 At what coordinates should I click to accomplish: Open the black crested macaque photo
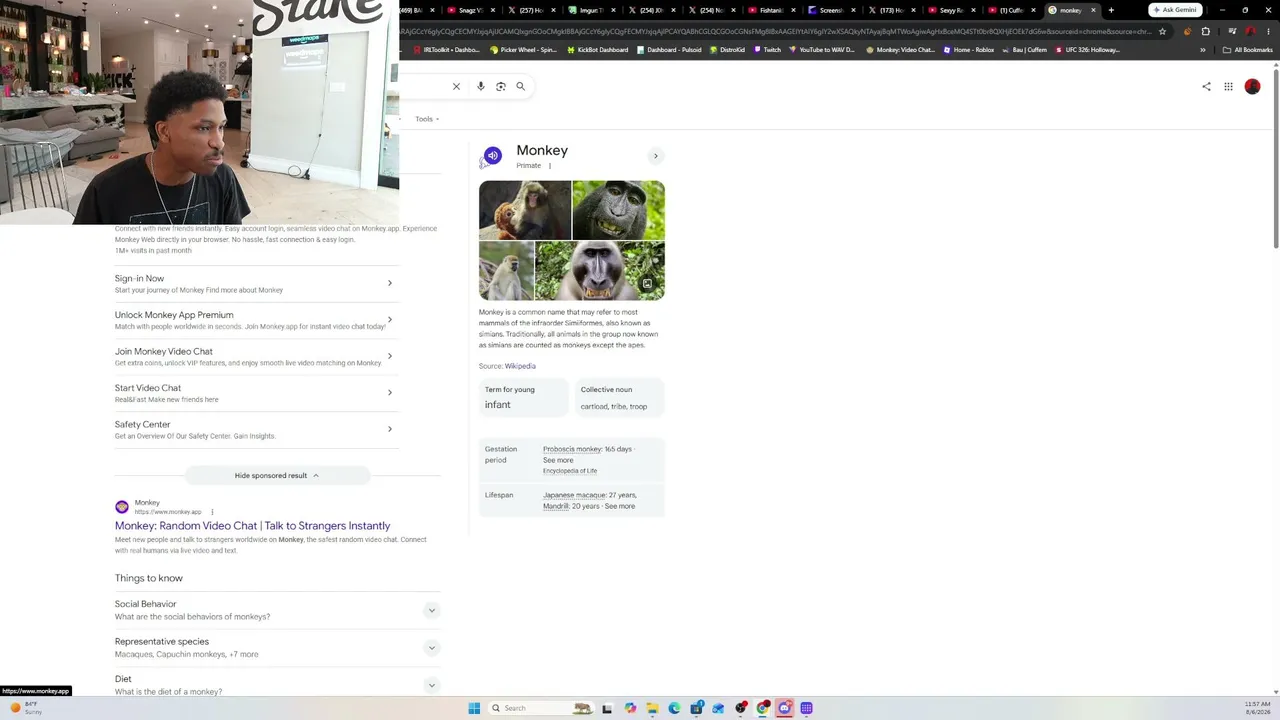[618, 210]
